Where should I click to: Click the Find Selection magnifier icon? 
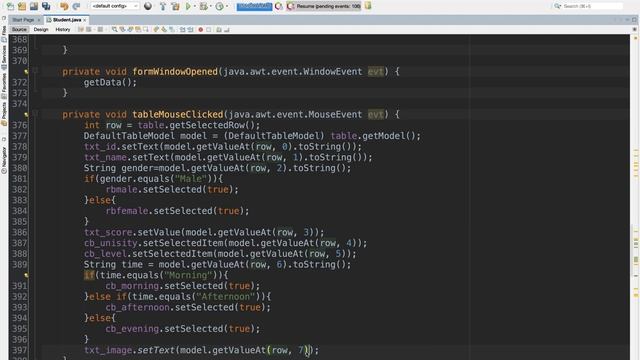pyautogui.click(x=114, y=29)
